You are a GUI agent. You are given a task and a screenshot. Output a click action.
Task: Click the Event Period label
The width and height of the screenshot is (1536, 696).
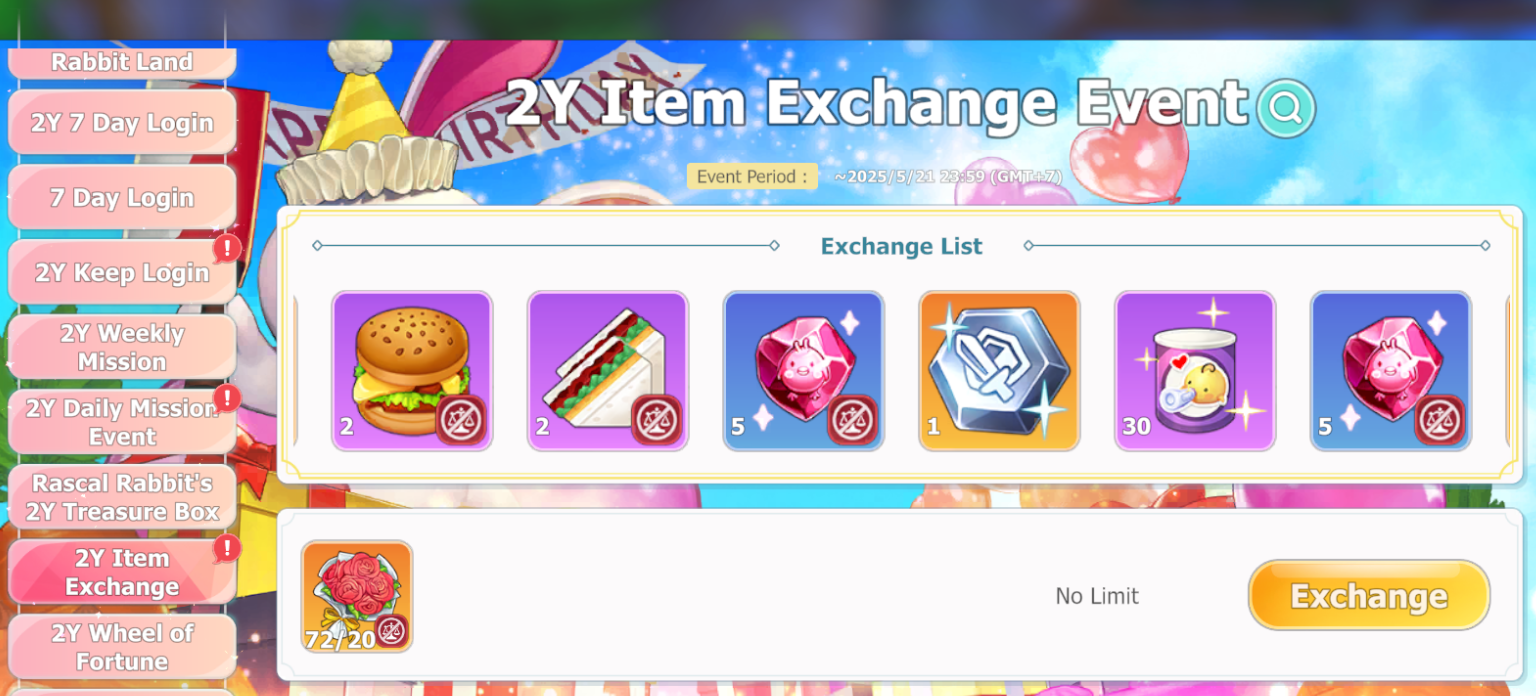coord(752,176)
